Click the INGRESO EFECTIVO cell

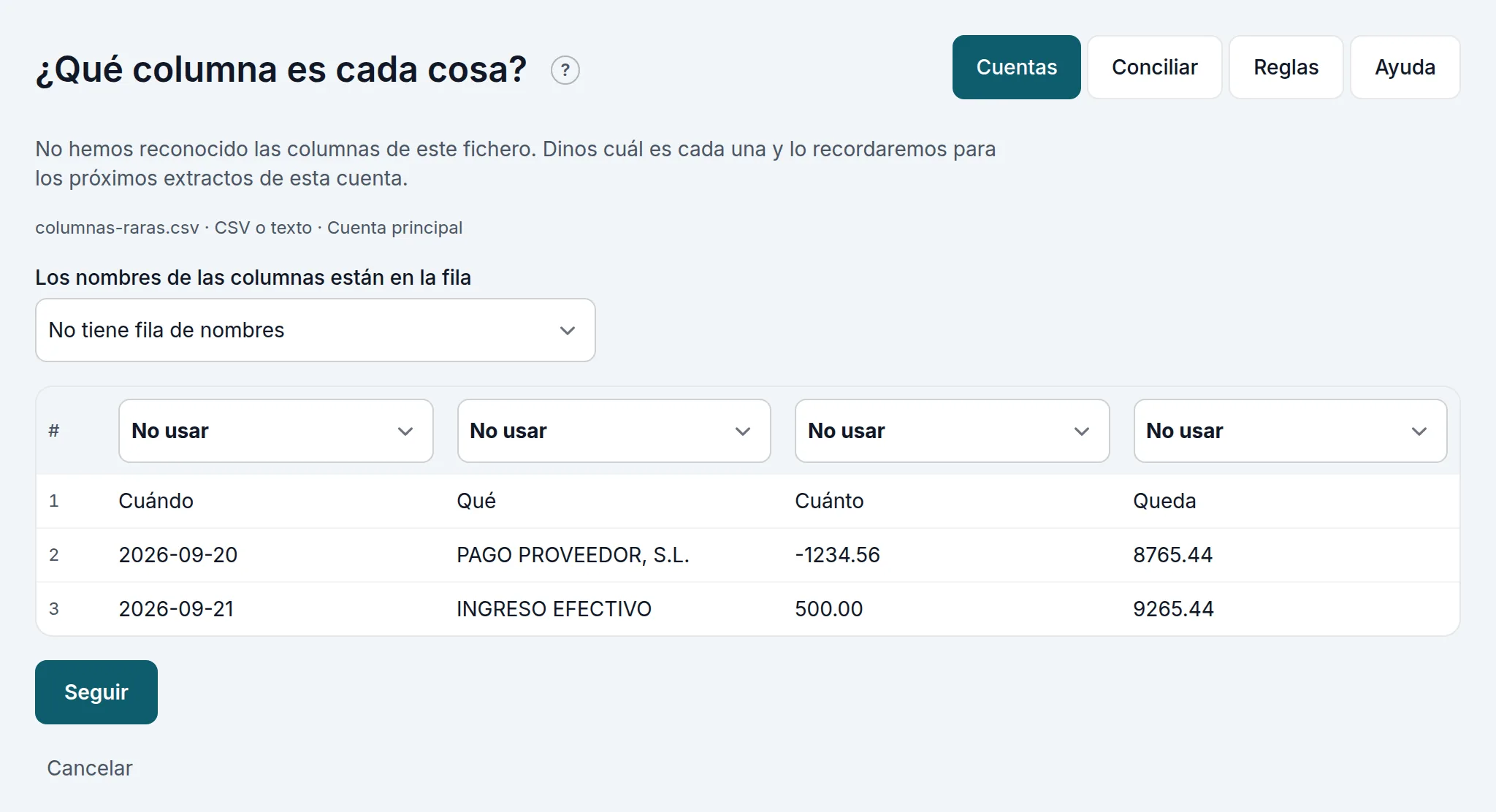click(554, 609)
